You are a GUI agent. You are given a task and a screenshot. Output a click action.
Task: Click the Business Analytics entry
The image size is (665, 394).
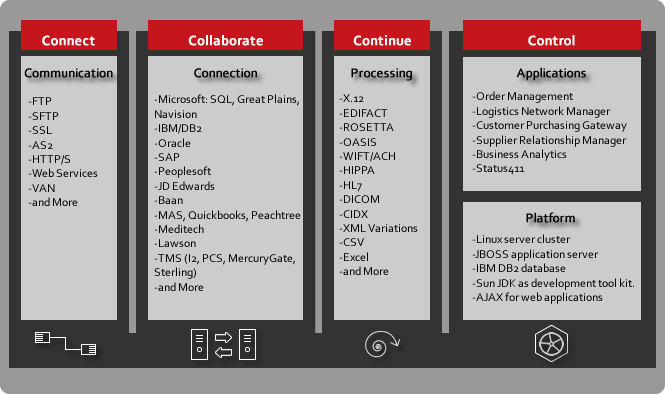point(520,154)
